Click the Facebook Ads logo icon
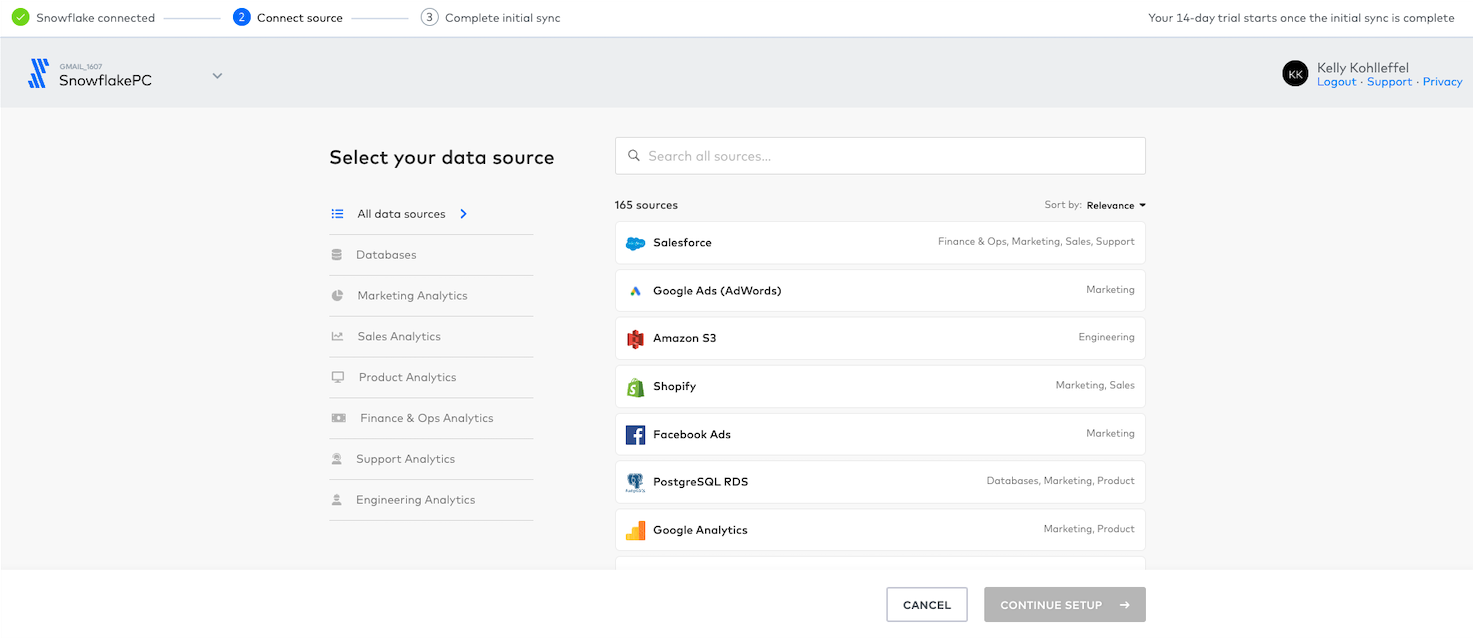 point(635,435)
